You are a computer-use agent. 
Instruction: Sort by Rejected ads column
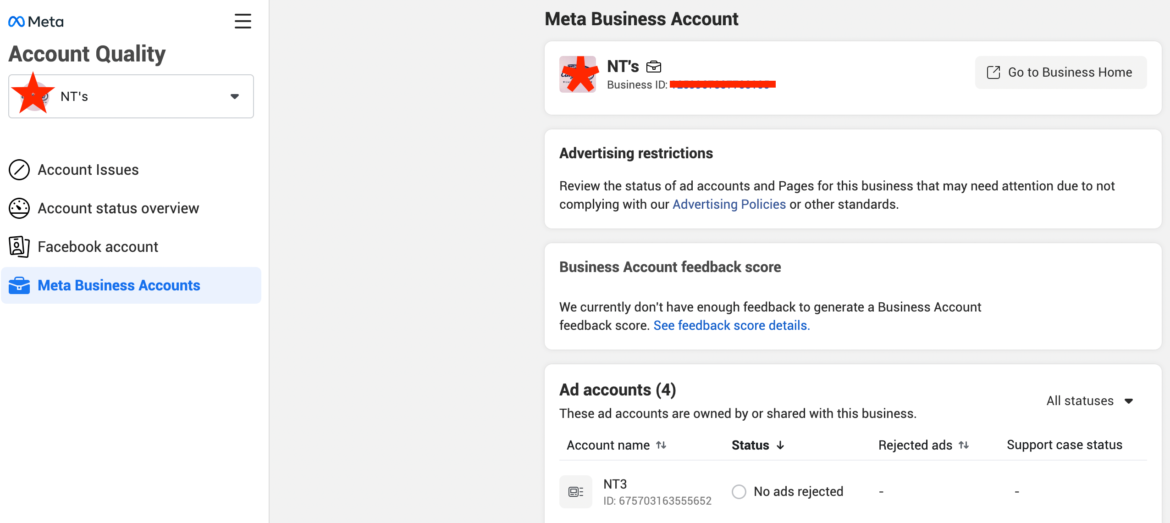coord(964,445)
